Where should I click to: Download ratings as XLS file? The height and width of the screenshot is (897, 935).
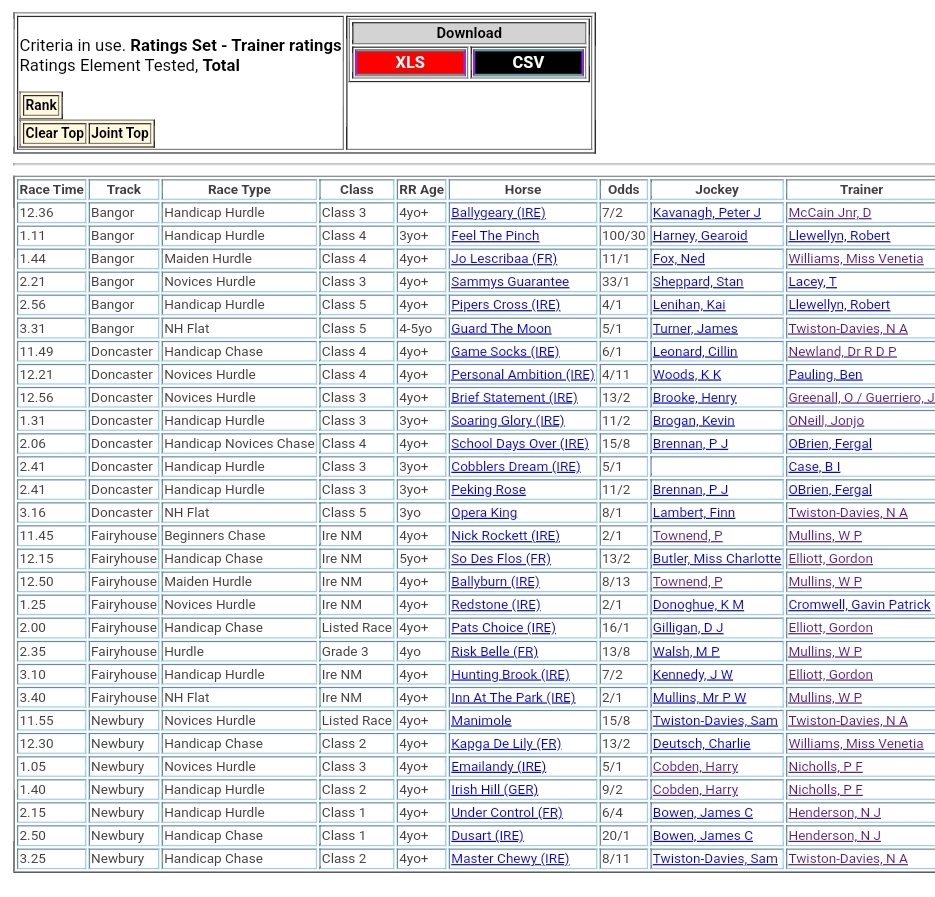pyautogui.click(x=409, y=62)
